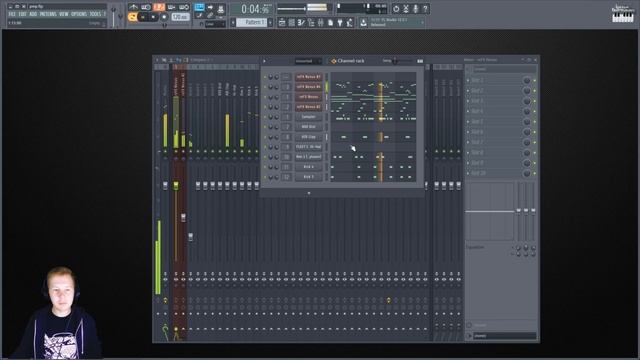
Task: Click the add channel plus button
Action: point(309,193)
